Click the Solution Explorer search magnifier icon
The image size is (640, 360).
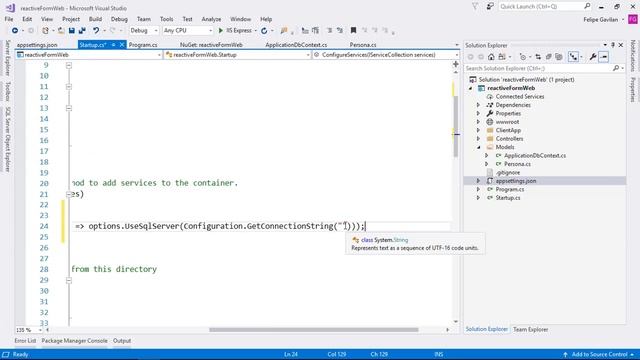616,68
